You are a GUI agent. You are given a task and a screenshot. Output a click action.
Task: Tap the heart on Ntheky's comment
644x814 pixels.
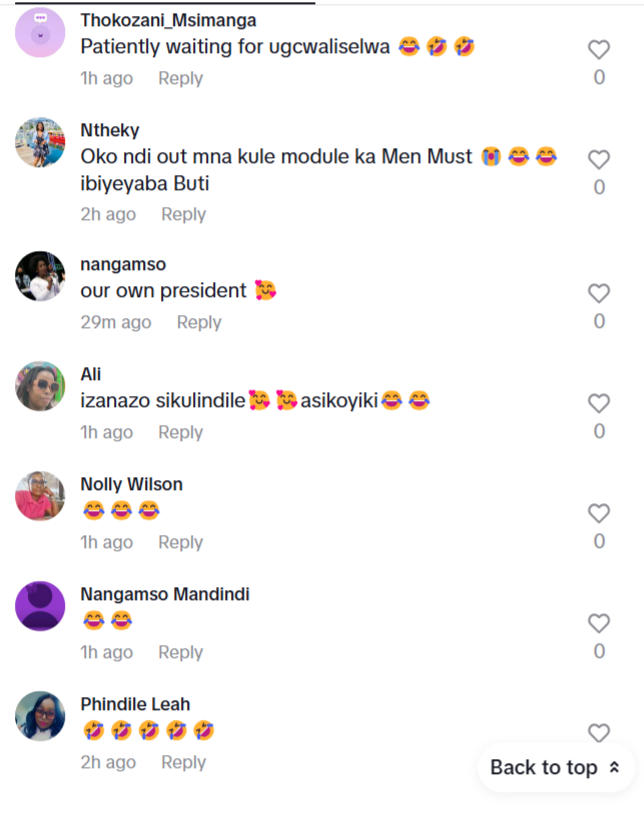[598, 160]
